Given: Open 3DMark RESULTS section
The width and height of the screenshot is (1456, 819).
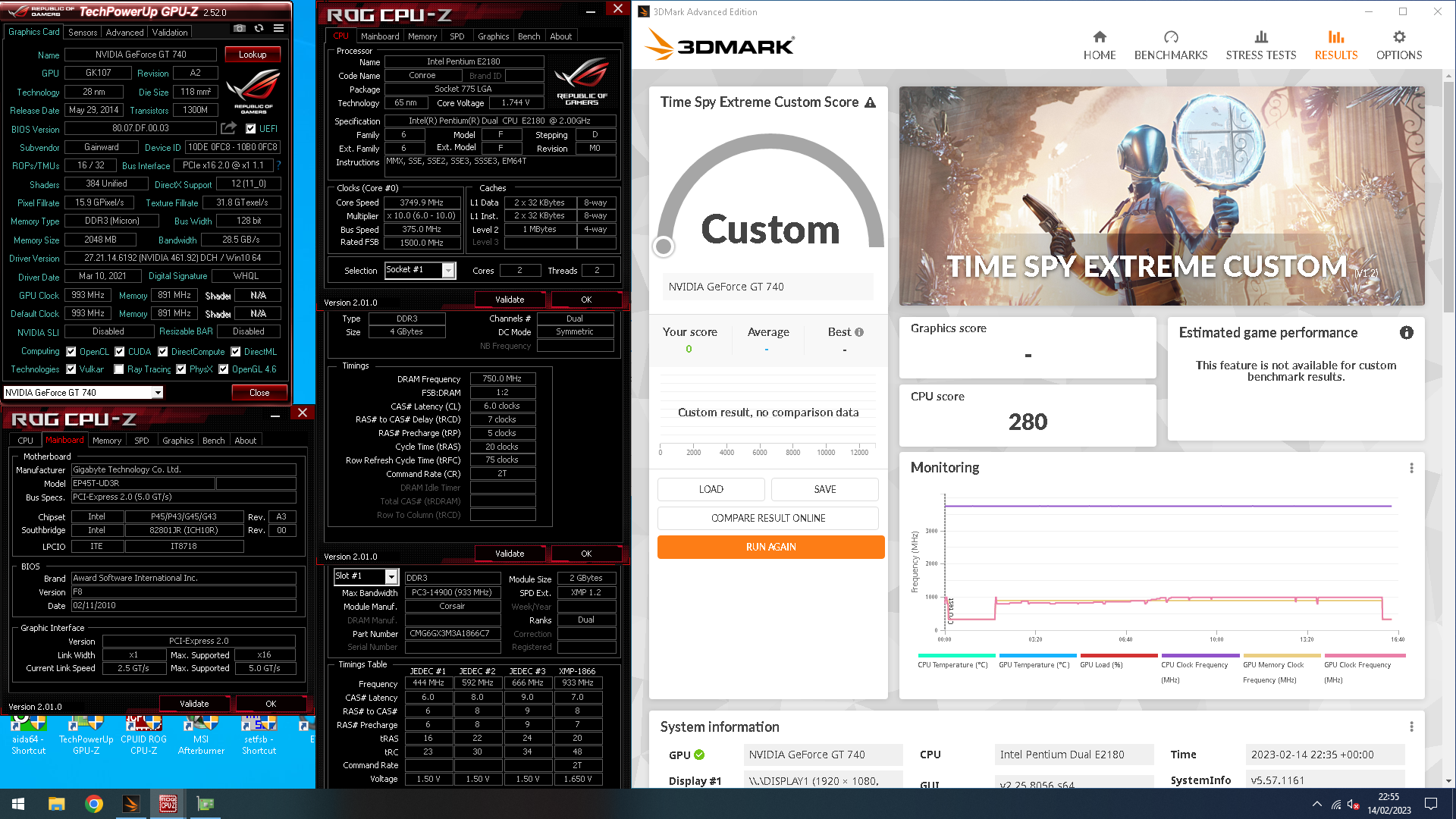Looking at the screenshot, I should pos(1336,45).
